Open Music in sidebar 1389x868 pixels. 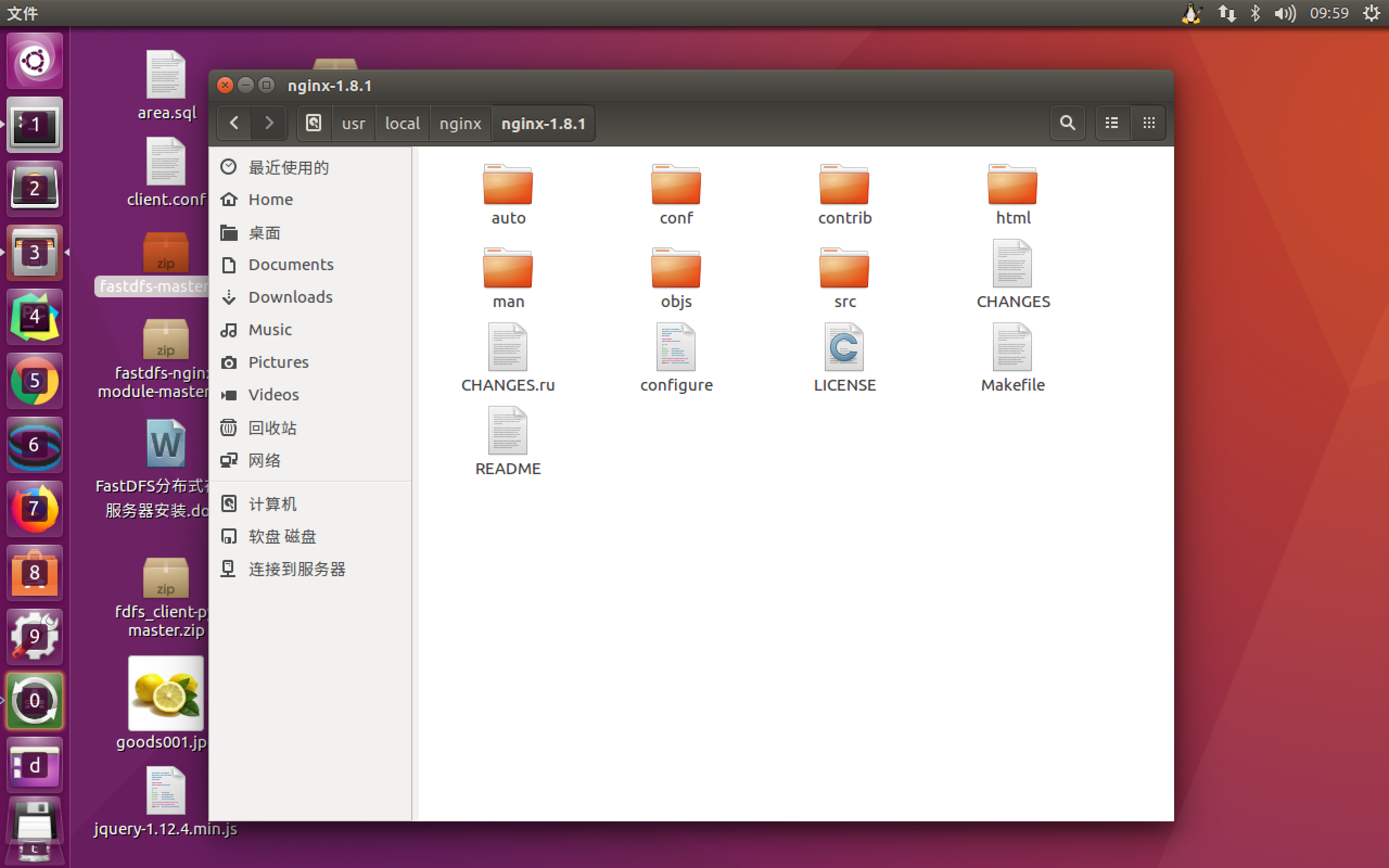pyautogui.click(x=310, y=329)
